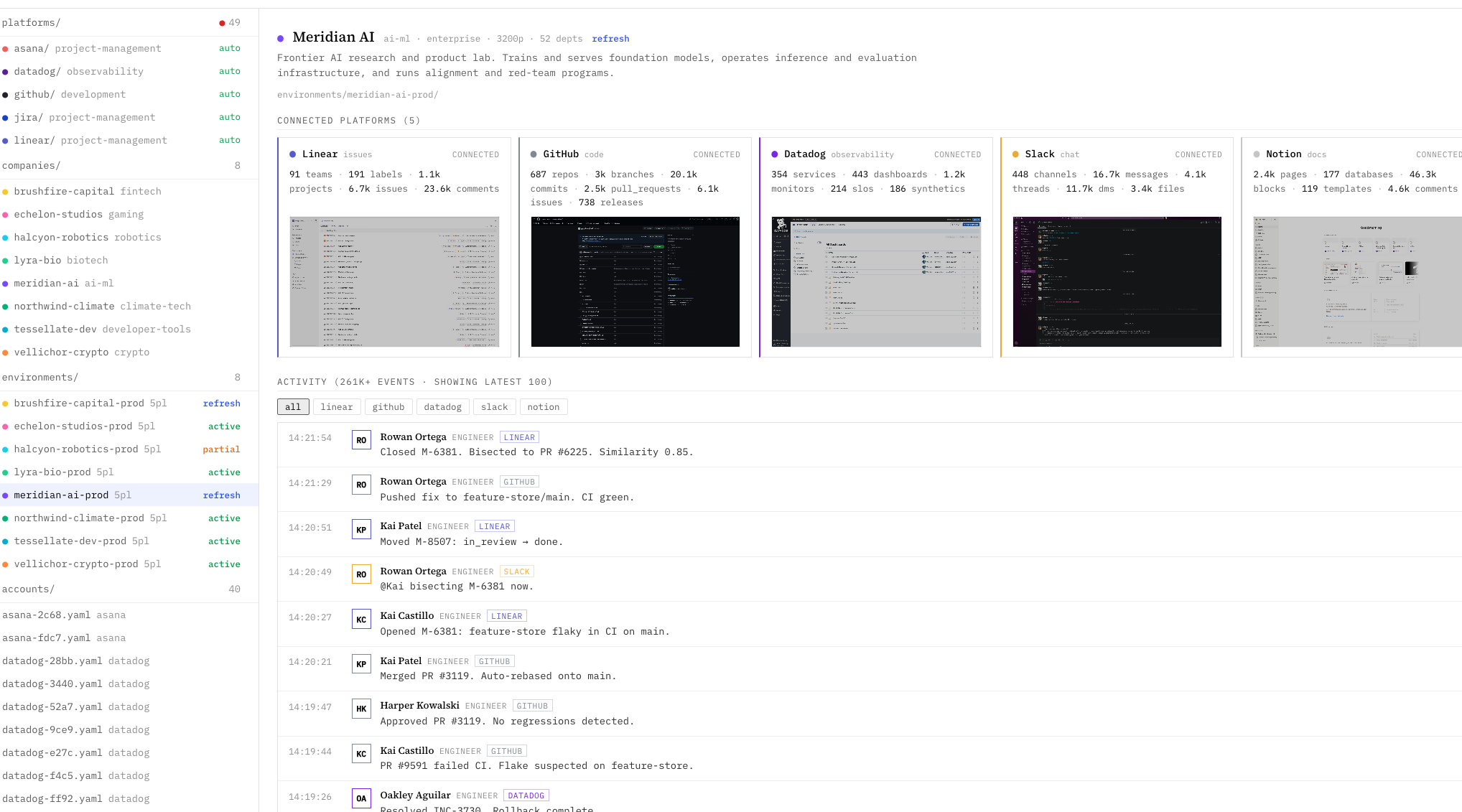Filter activity by notion
This screenshot has height=812, width=1462.
tap(543, 407)
